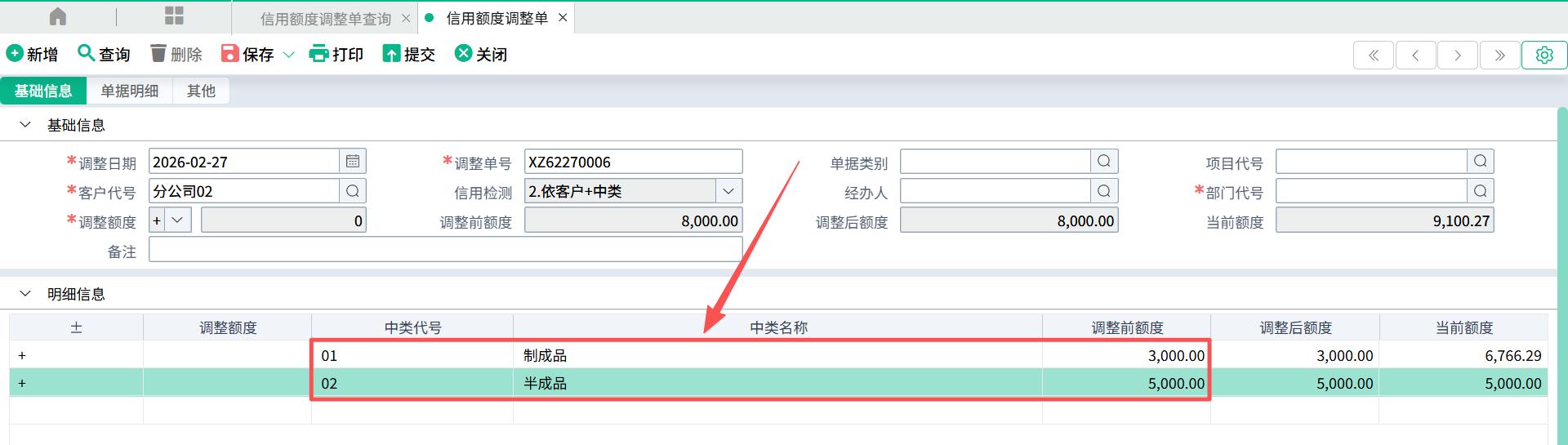The image size is (1568, 445).
Task: Switch to the 信用额度调整单查询 tab
Action: [x=325, y=18]
